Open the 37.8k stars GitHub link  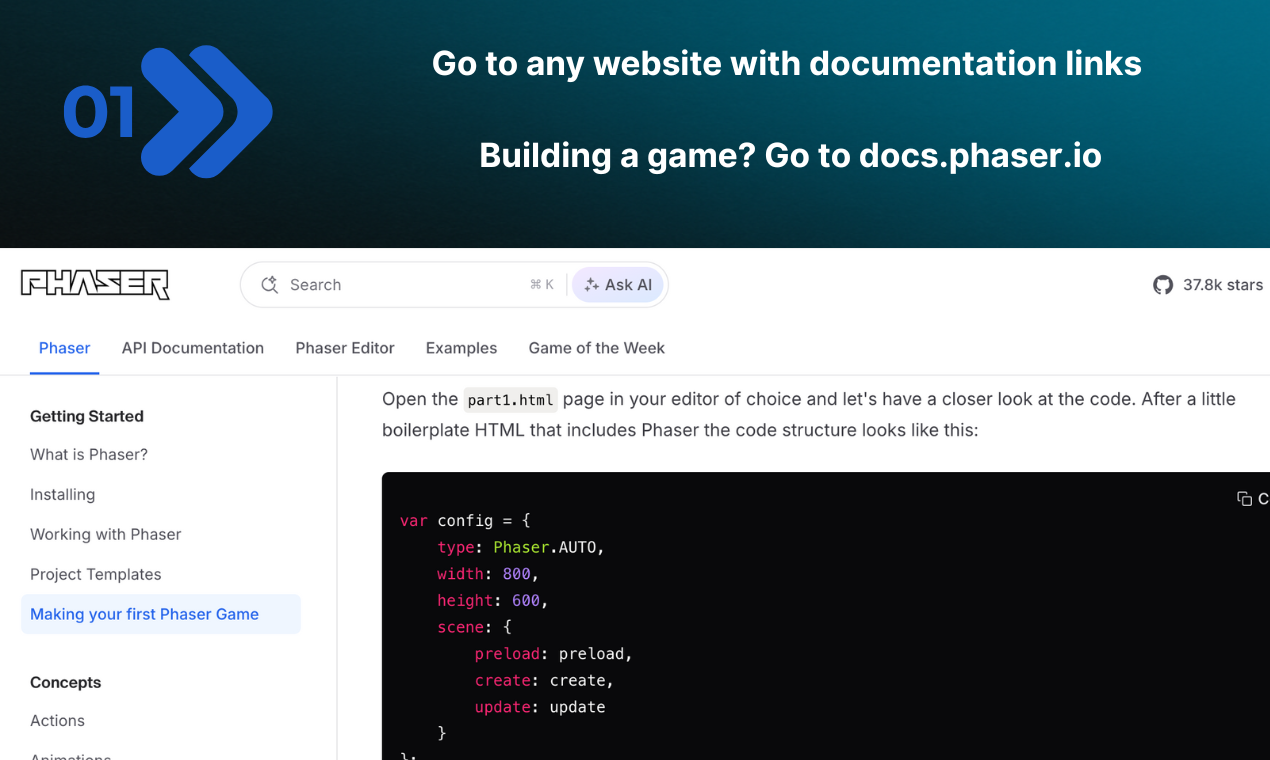[x=1208, y=285]
